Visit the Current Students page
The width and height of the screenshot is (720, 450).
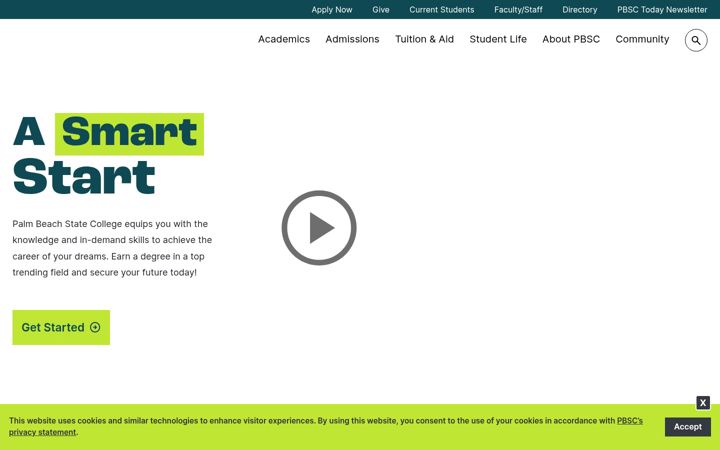[441, 10]
